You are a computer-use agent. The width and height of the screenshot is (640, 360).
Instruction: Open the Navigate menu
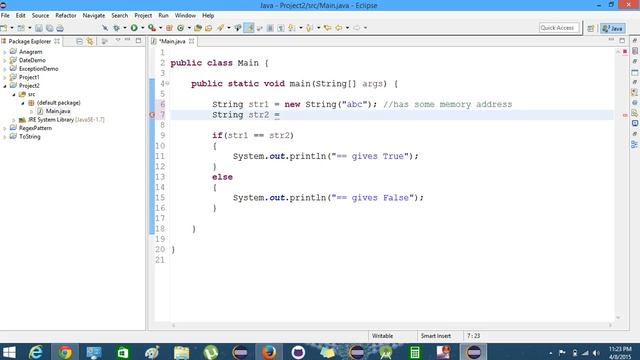pos(94,16)
